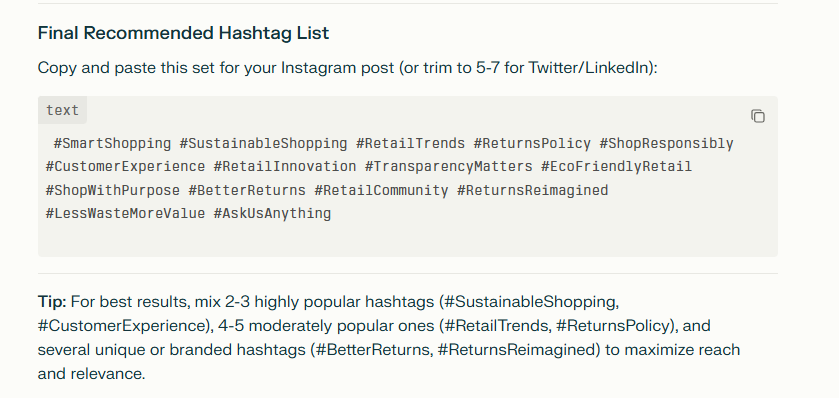Click the "Copy and paste this set" sentence
The width and height of the screenshot is (839, 398).
click(x=347, y=68)
